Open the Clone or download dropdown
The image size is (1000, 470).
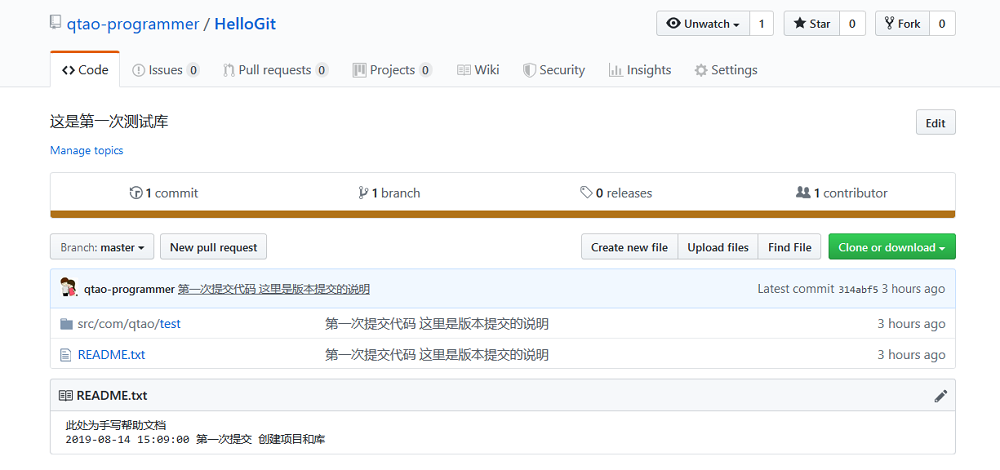click(892, 247)
